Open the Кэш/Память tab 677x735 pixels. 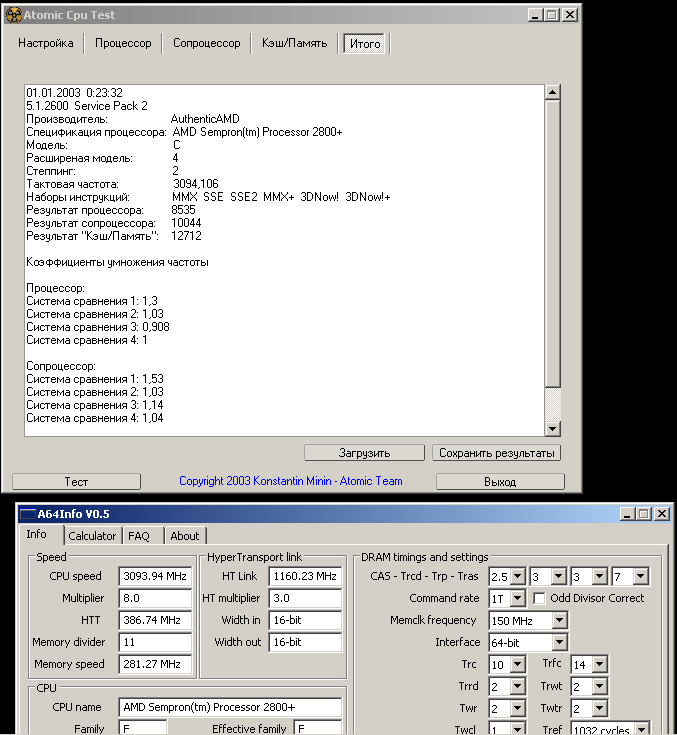coord(294,44)
